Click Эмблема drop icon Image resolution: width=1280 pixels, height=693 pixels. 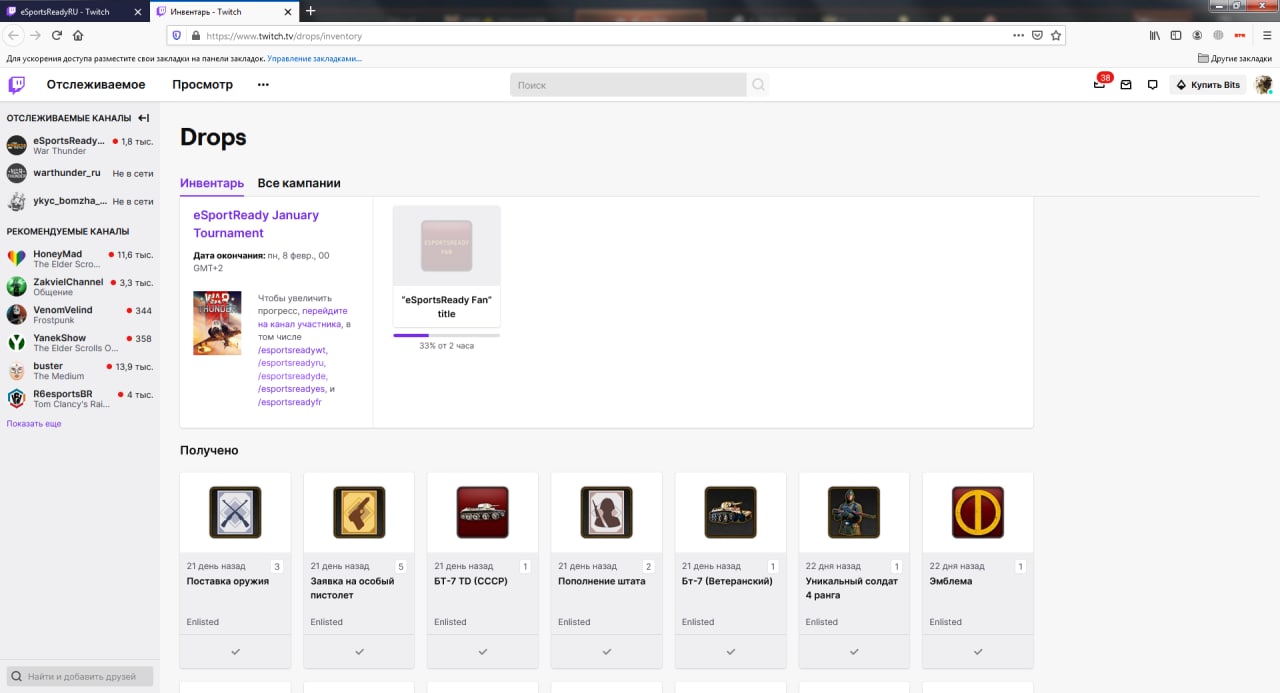[978, 513]
